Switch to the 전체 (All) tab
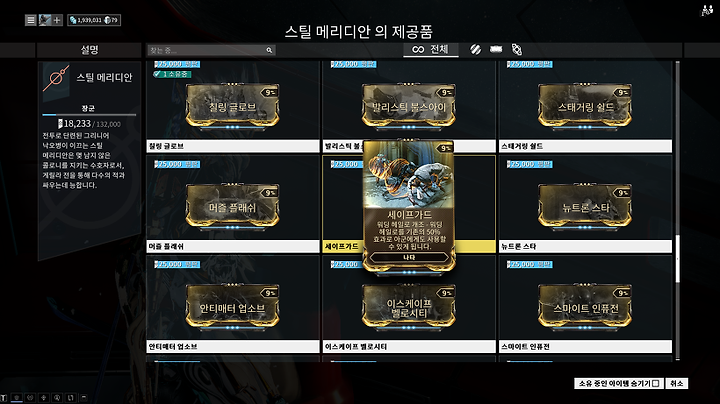The image size is (720, 404). click(431, 49)
